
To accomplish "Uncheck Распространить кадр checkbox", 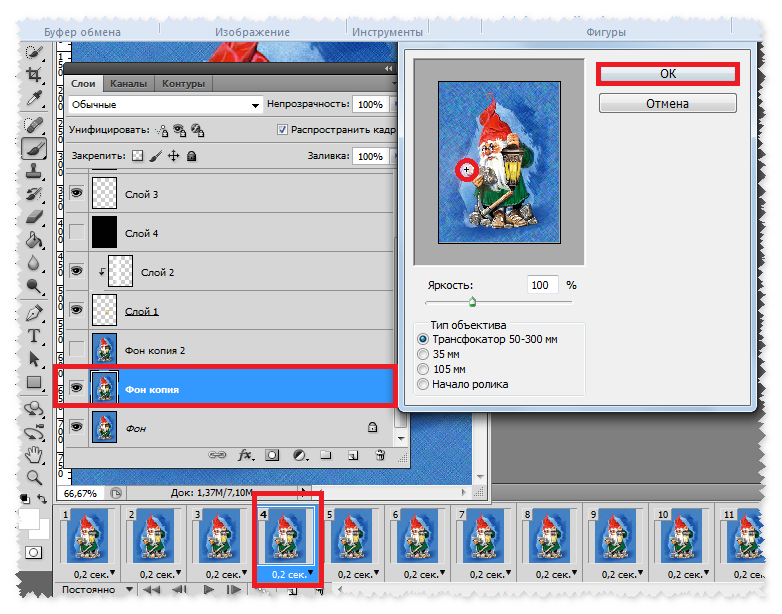I will click(282, 130).
